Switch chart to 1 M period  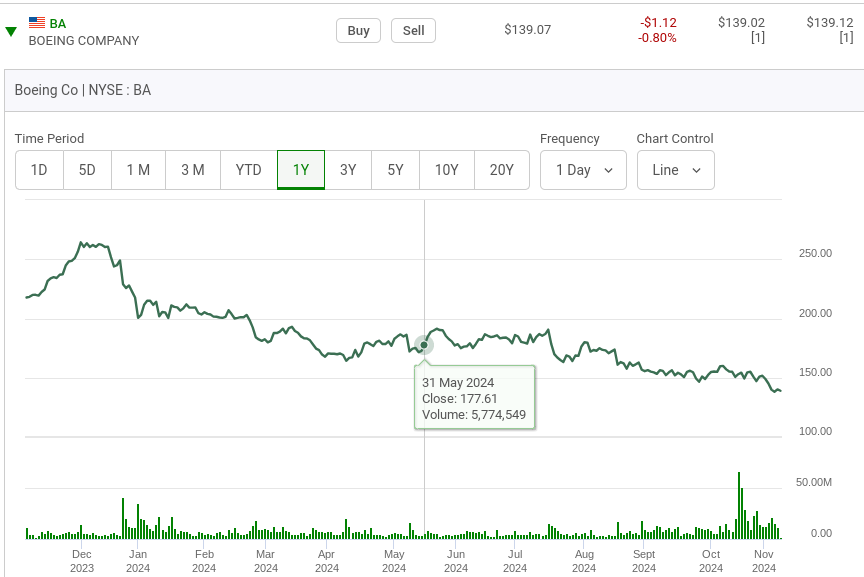coord(138,170)
